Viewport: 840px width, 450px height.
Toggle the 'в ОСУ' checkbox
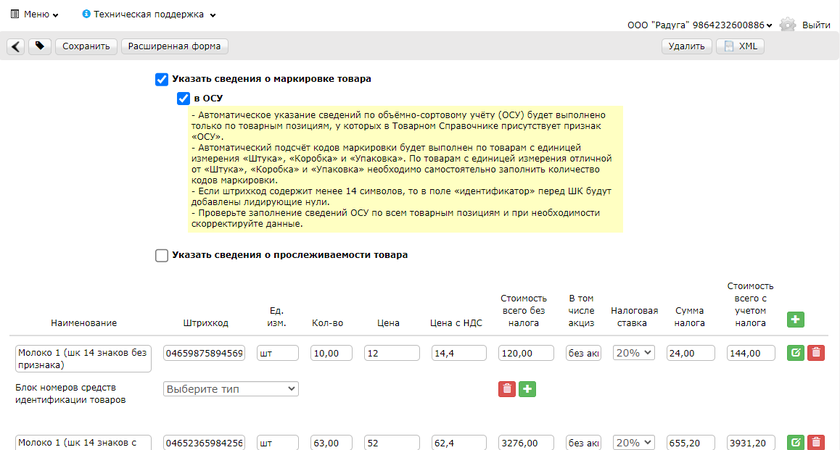[x=183, y=98]
